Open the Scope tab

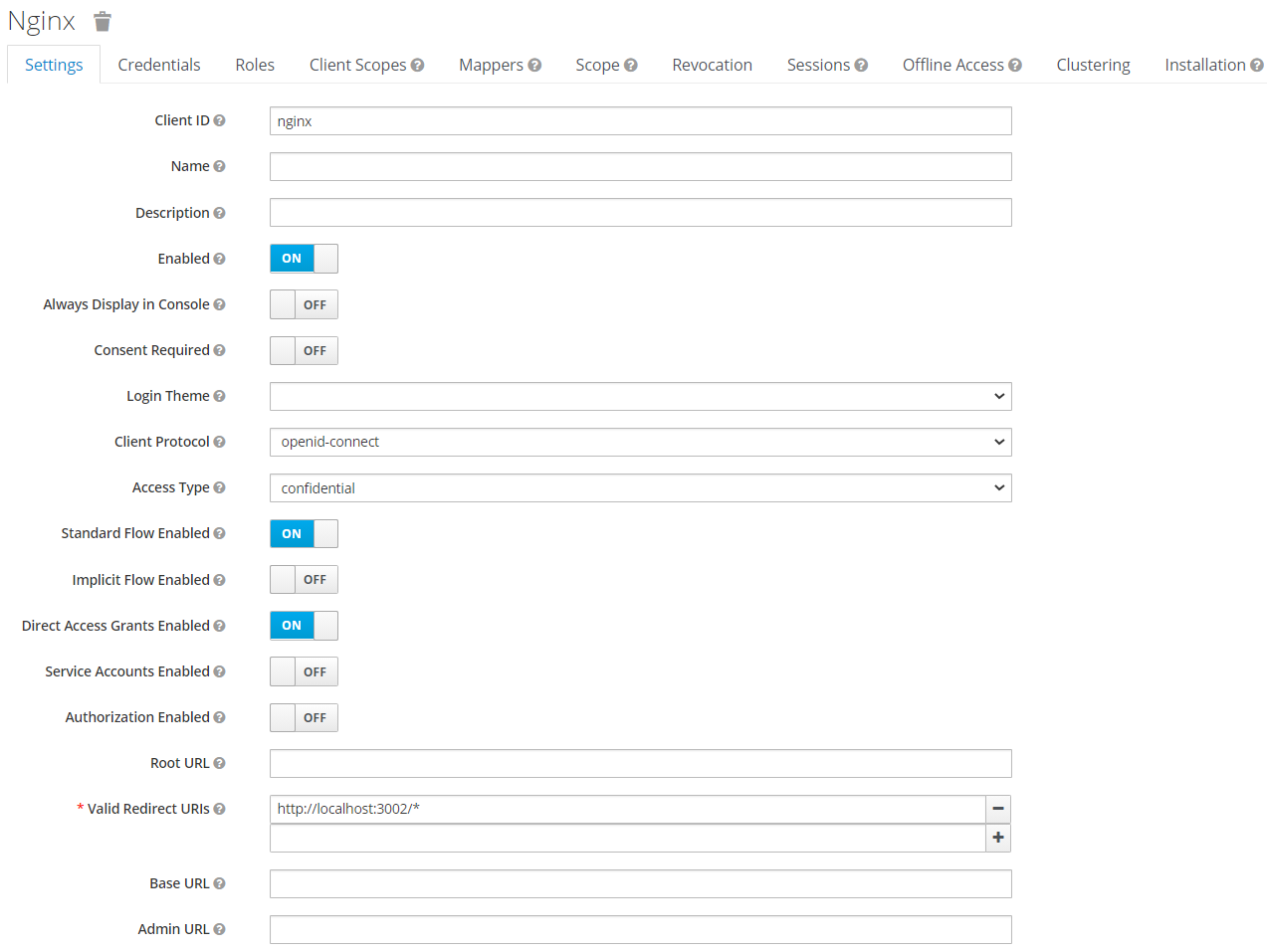click(x=597, y=65)
